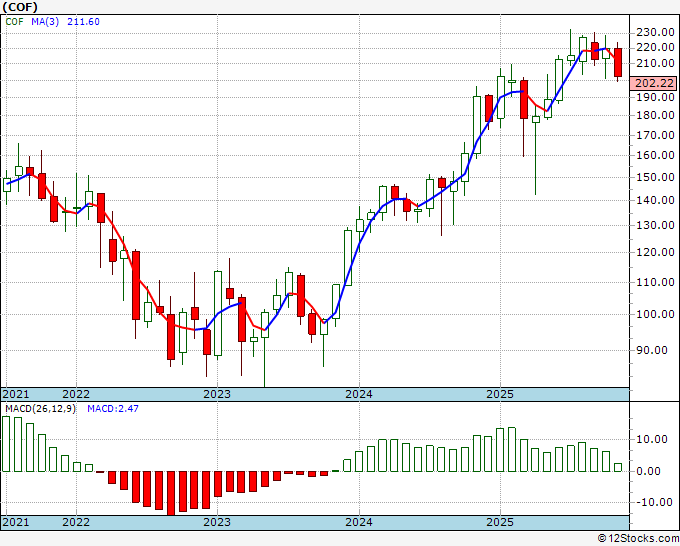Select the COF legend label

pos(14,22)
